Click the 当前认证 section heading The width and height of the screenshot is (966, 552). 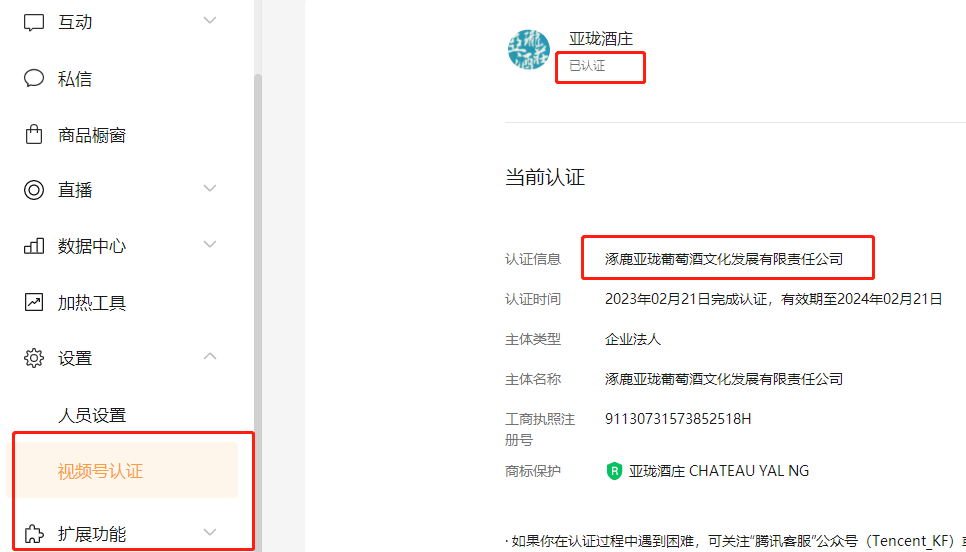[545, 177]
